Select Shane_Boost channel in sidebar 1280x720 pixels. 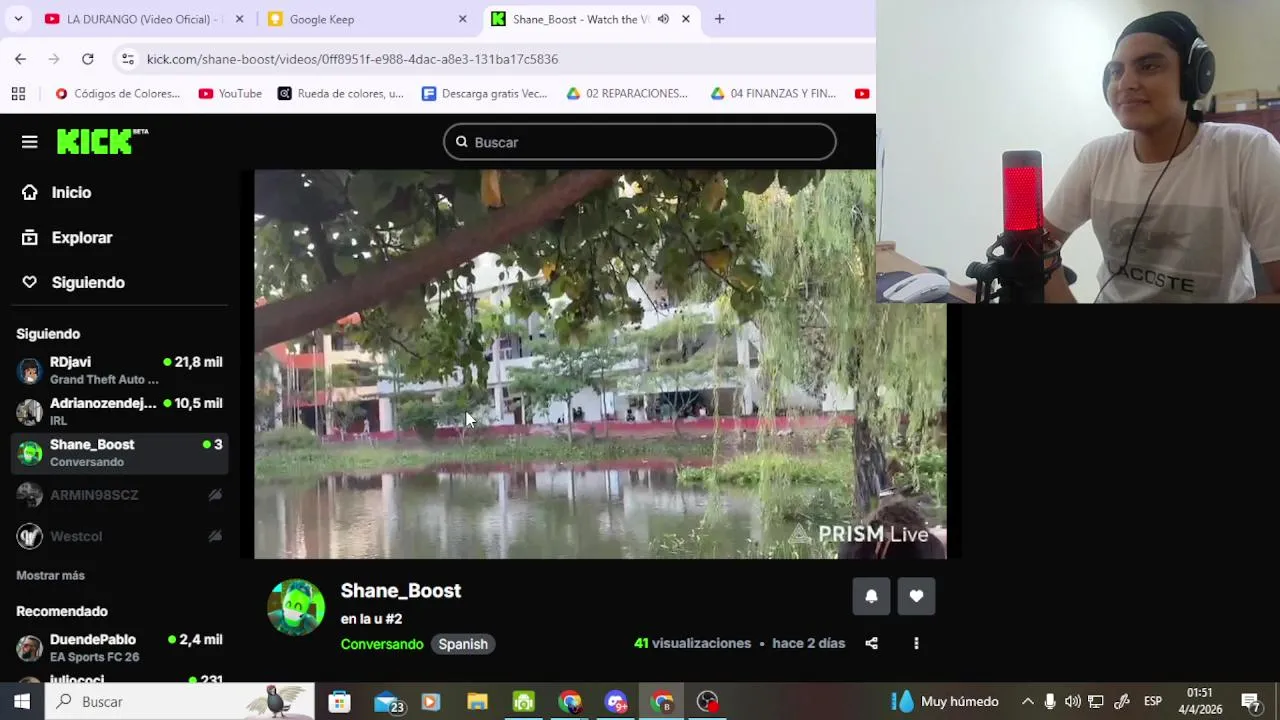pos(119,452)
